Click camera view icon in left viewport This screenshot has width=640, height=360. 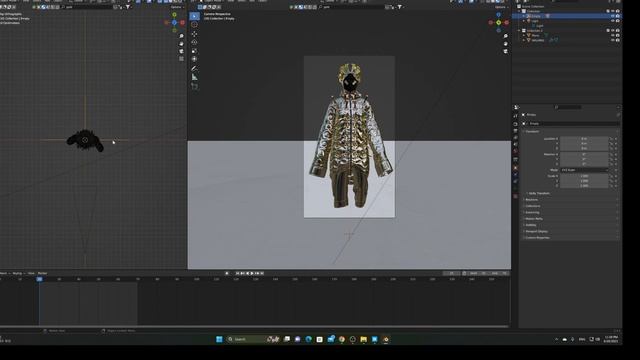(x=181, y=51)
